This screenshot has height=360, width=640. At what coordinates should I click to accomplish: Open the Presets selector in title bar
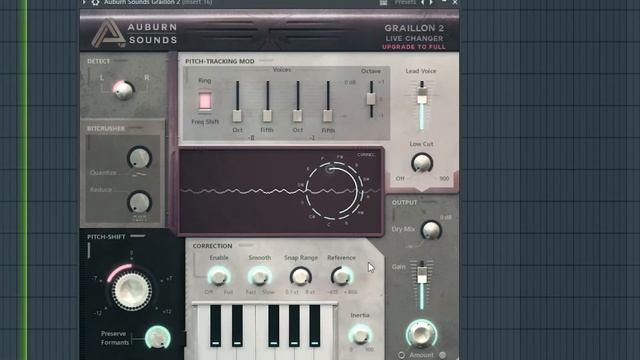coord(405,2)
